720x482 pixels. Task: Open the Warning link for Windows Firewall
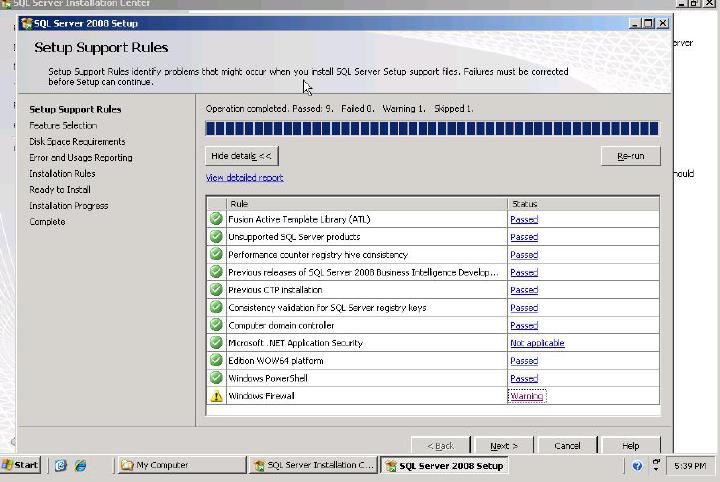pos(527,396)
